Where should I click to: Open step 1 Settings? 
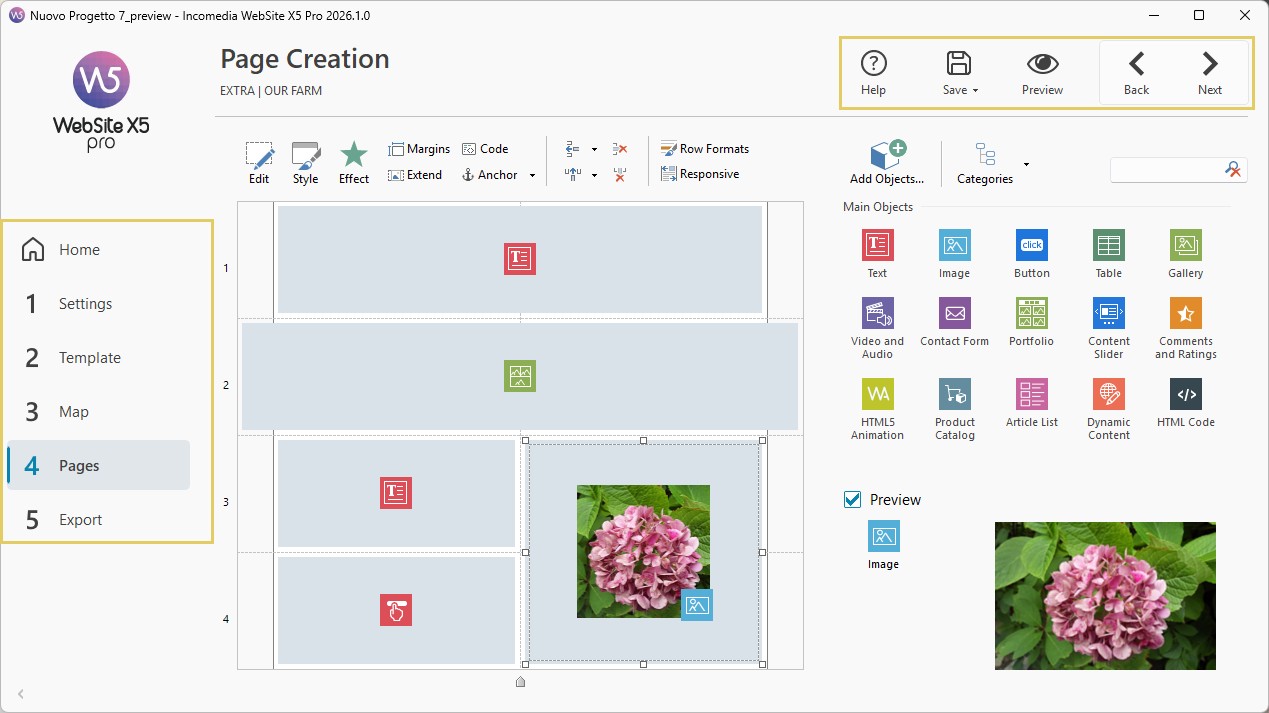click(98, 304)
